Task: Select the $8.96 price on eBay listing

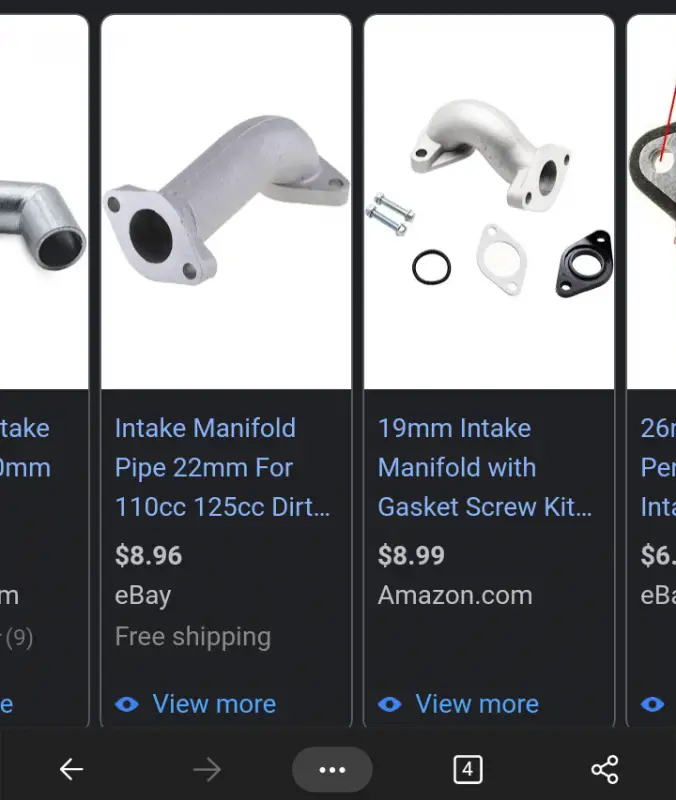Action: tap(148, 556)
